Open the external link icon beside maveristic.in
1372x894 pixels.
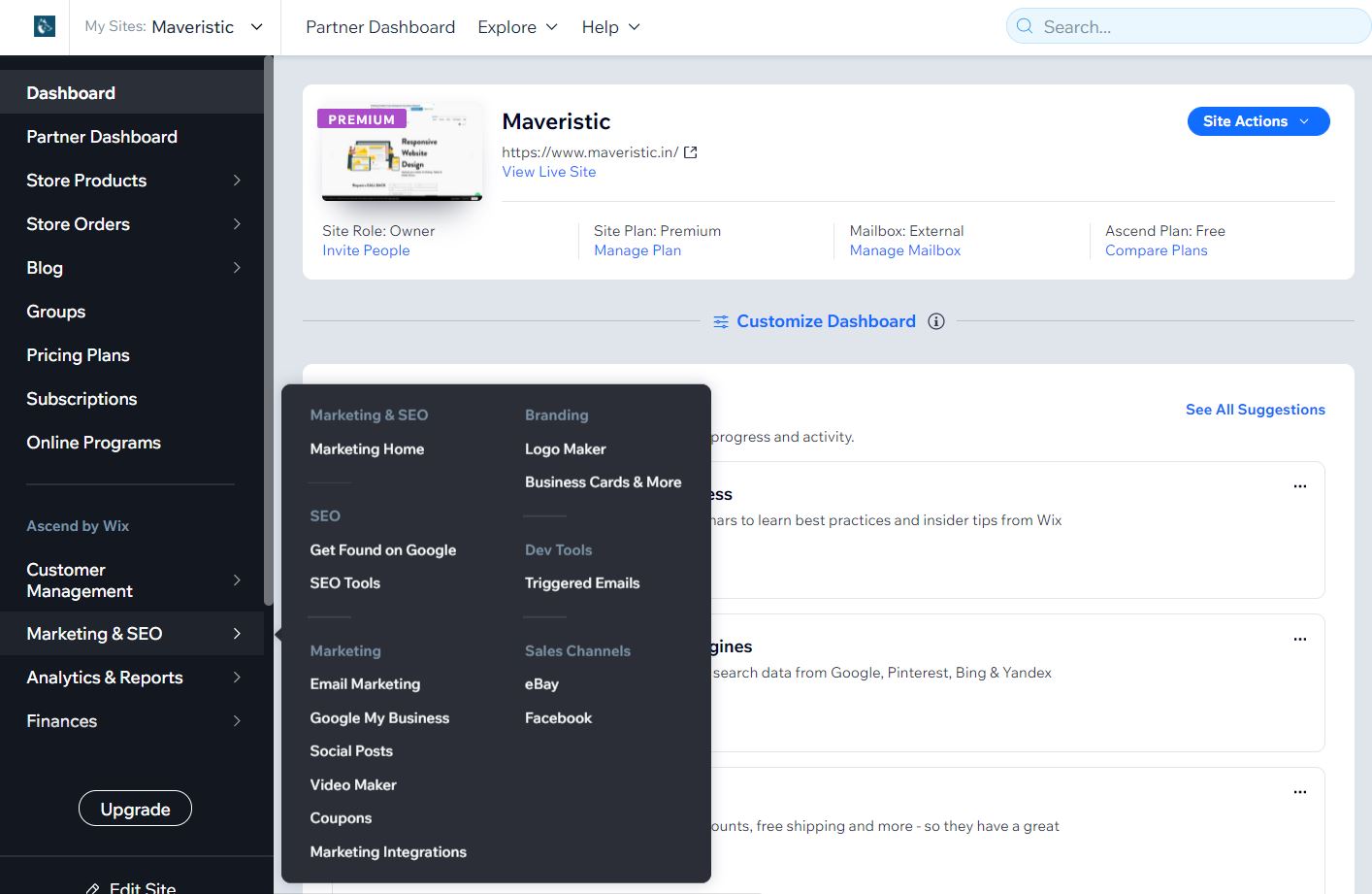(691, 152)
